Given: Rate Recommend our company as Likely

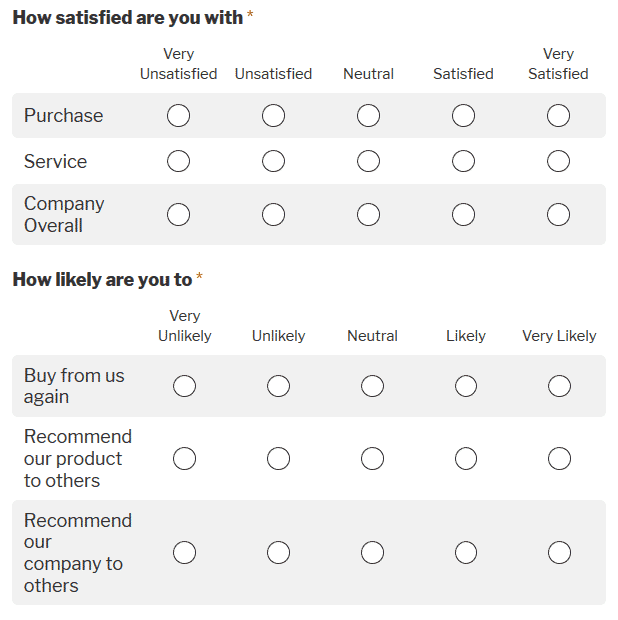Looking at the screenshot, I should pyautogui.click(x=466, y=552).
